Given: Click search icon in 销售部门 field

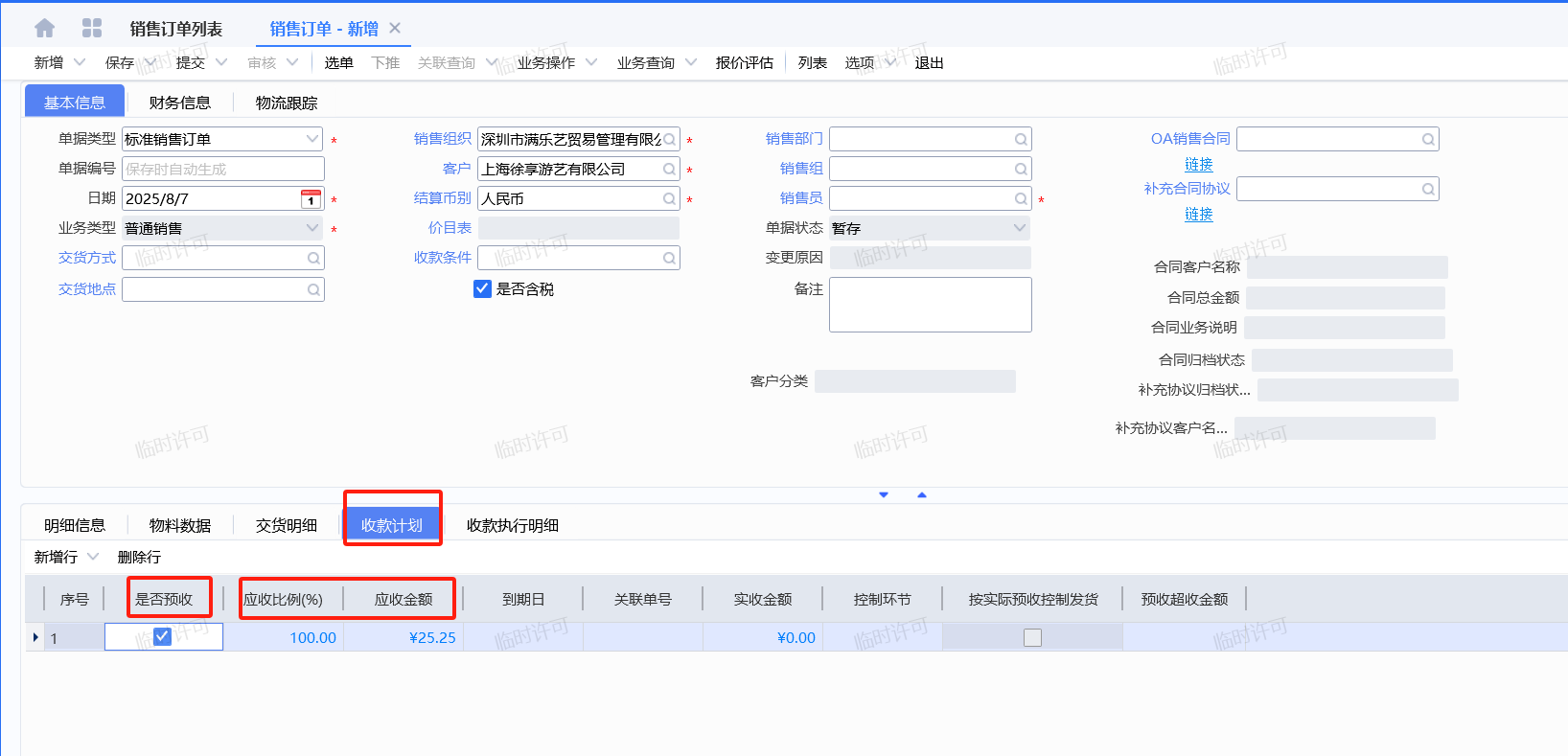Looking at the screenshot, I should tap(1021, 140).
